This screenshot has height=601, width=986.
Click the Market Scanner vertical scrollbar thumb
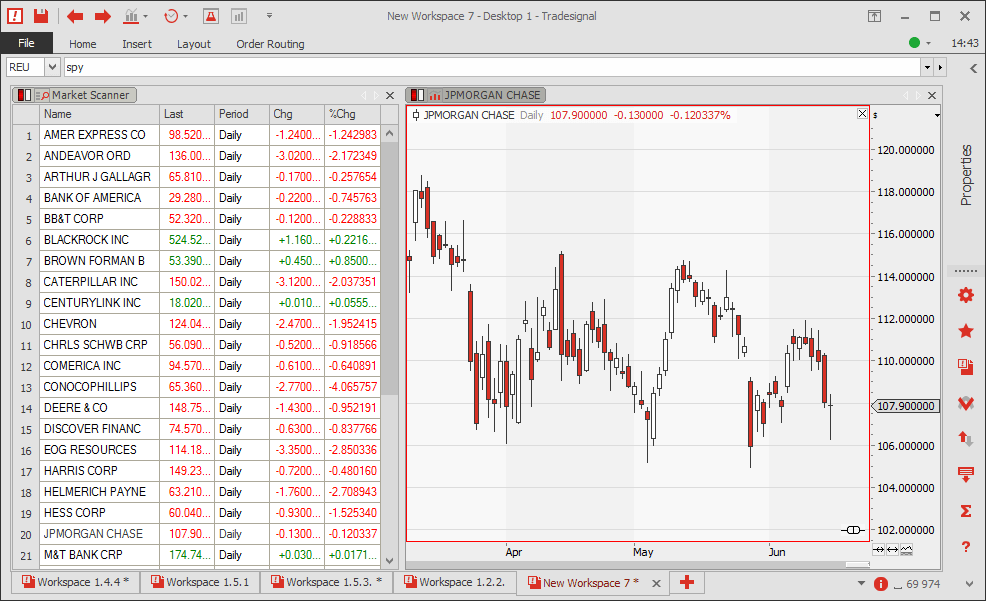pos(390,268)
